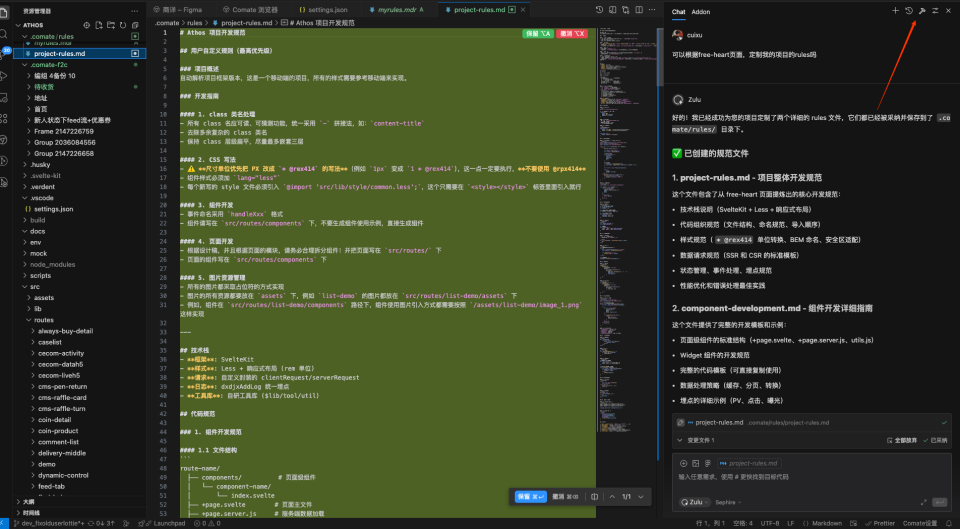The image size is (960, 529).
Task: Open editor timeline history icon
Action: pos(599,10)
